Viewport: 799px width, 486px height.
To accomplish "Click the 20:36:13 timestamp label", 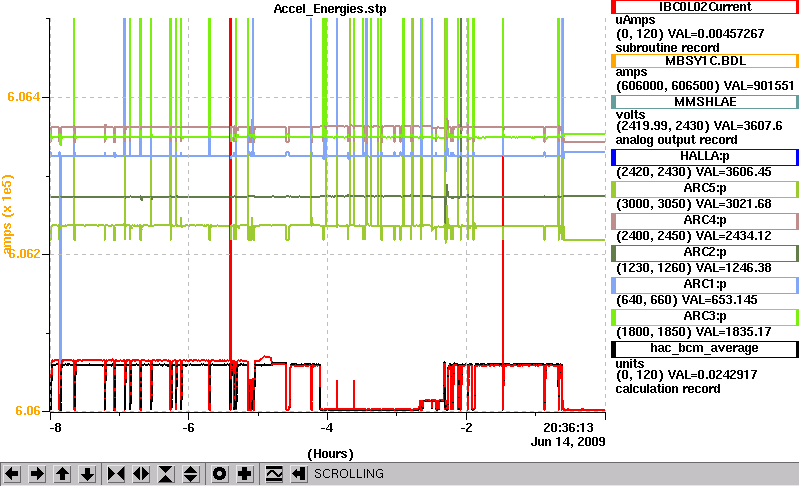I will pos(568,427).
